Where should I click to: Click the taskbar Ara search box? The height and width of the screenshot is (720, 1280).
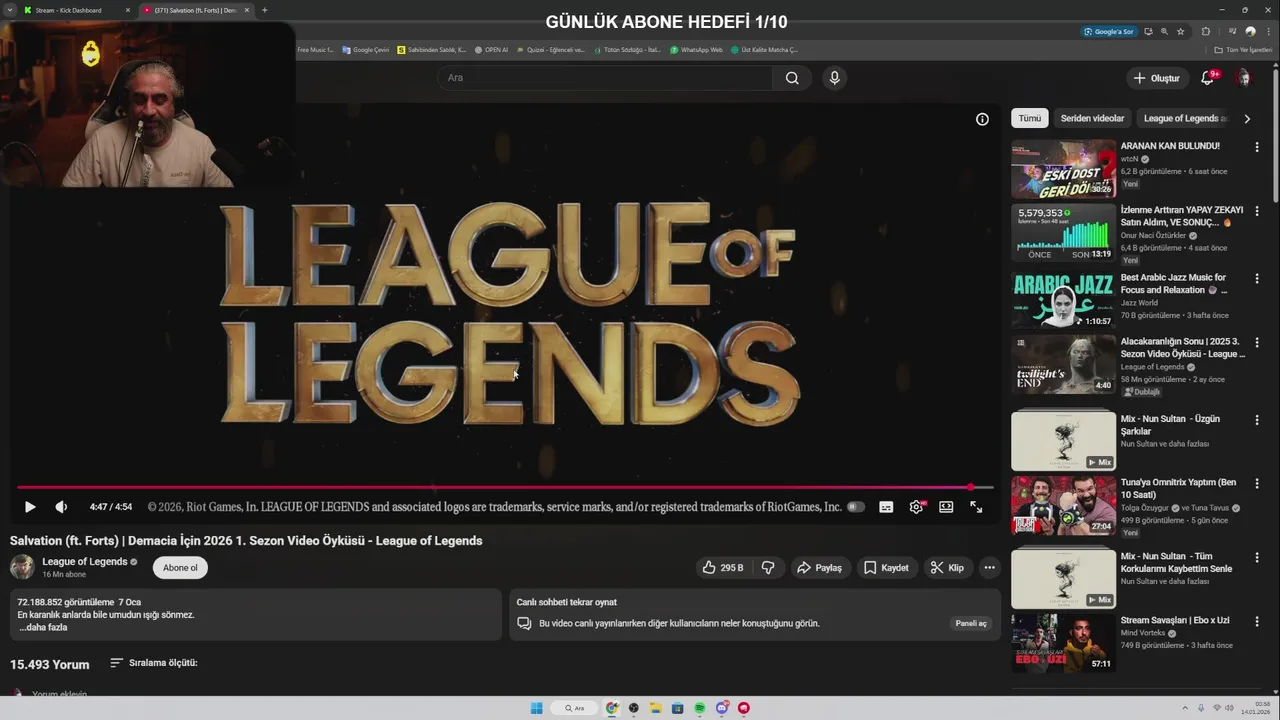tap(575, 708)
